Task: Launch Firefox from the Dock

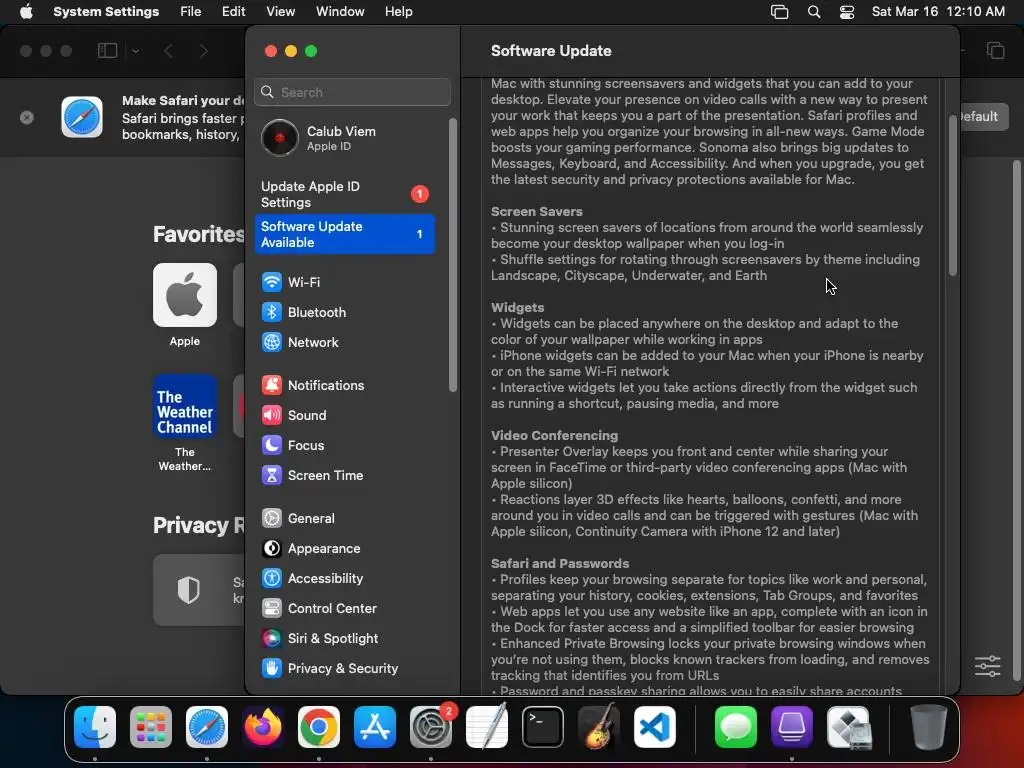Action: point(263,727)
